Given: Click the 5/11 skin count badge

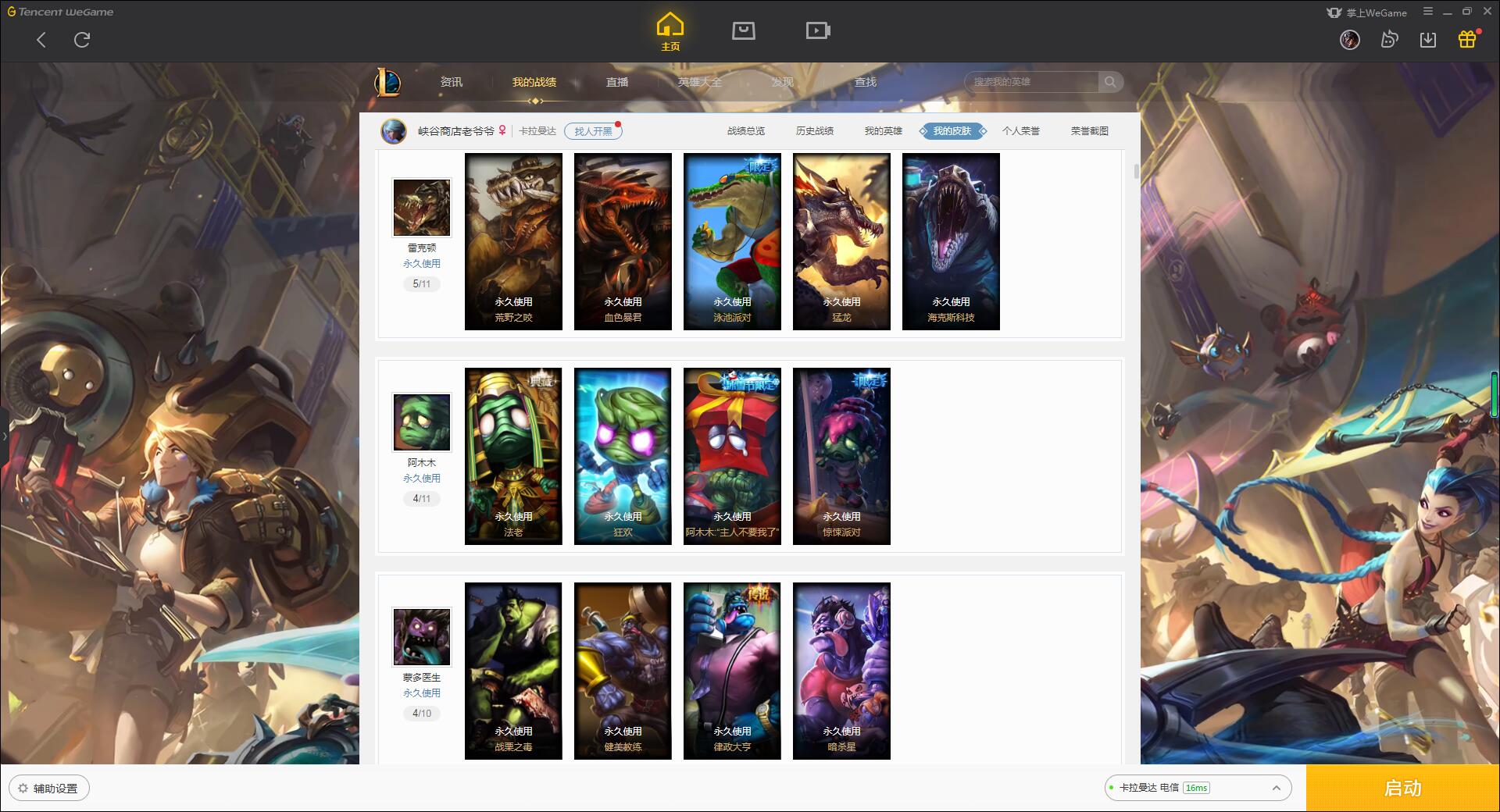Looking at the screenshot, I should click(x=422, y=284).
